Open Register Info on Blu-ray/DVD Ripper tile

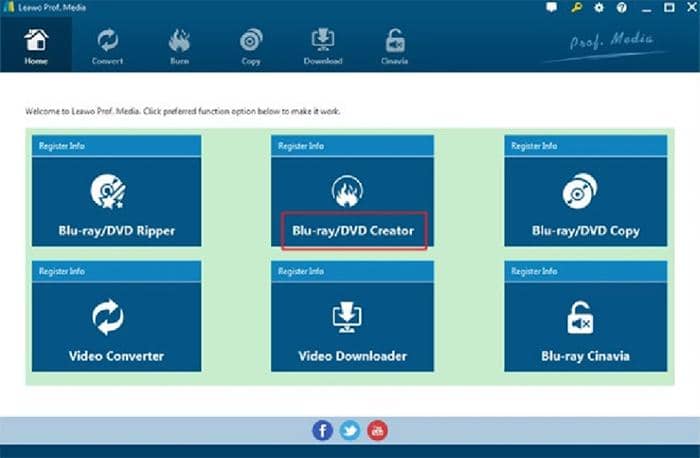coord(62,146)
